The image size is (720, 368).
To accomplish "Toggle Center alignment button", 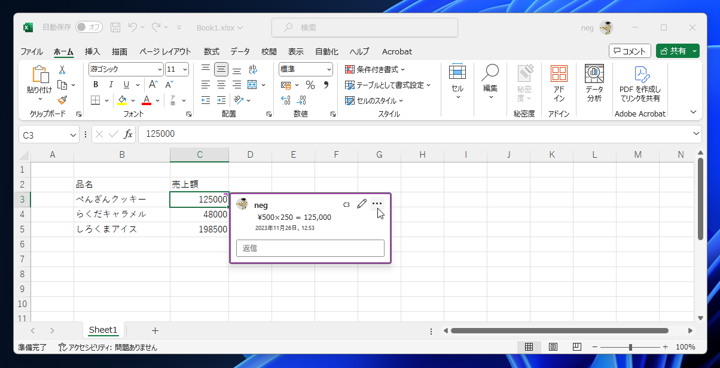I will (221, 85).
